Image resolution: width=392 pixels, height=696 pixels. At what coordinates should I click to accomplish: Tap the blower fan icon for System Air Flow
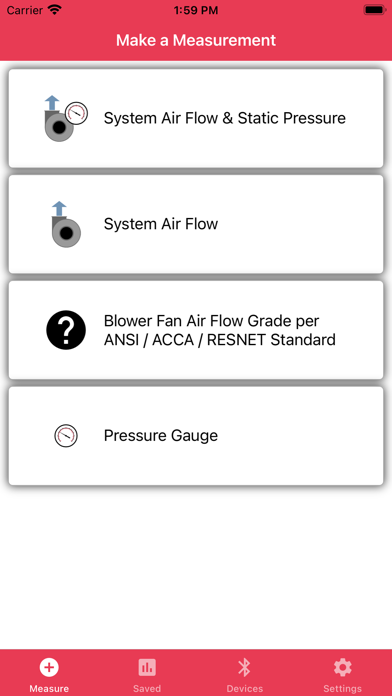pos(66,224)
